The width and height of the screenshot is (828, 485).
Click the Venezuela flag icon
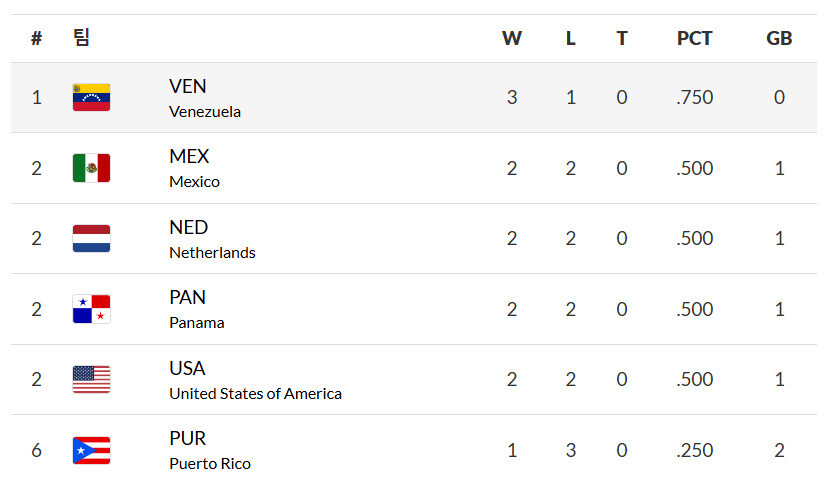point(91,98)
